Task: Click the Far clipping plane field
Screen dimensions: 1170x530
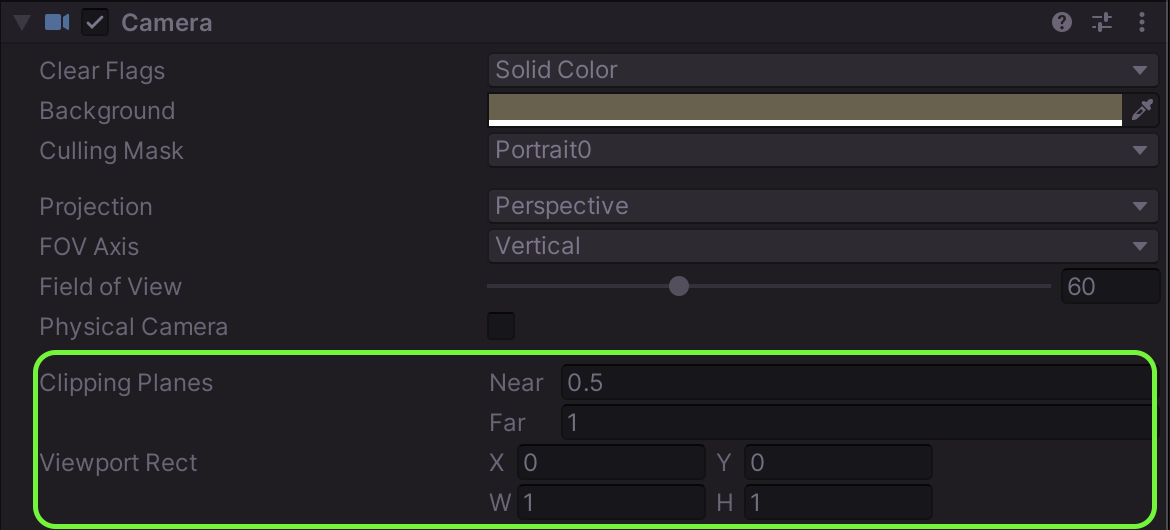Action: (855, 422)
